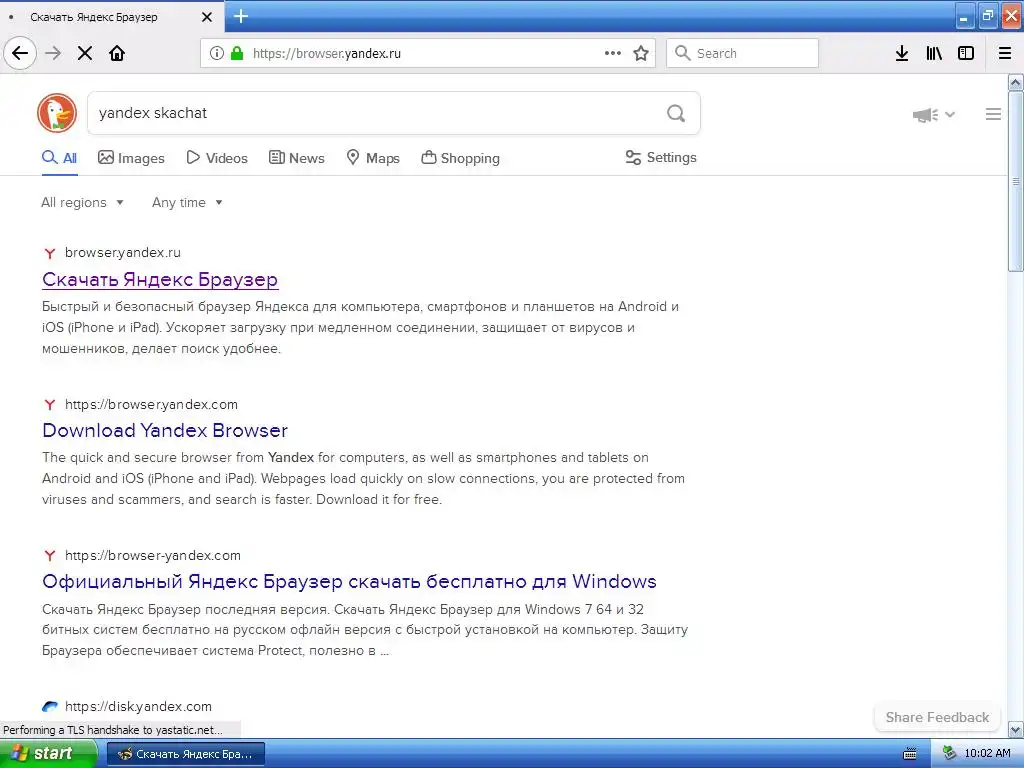Click the browser.yandex.ru result URL
Screen dimensions: 1024x768
pos(123,253)
